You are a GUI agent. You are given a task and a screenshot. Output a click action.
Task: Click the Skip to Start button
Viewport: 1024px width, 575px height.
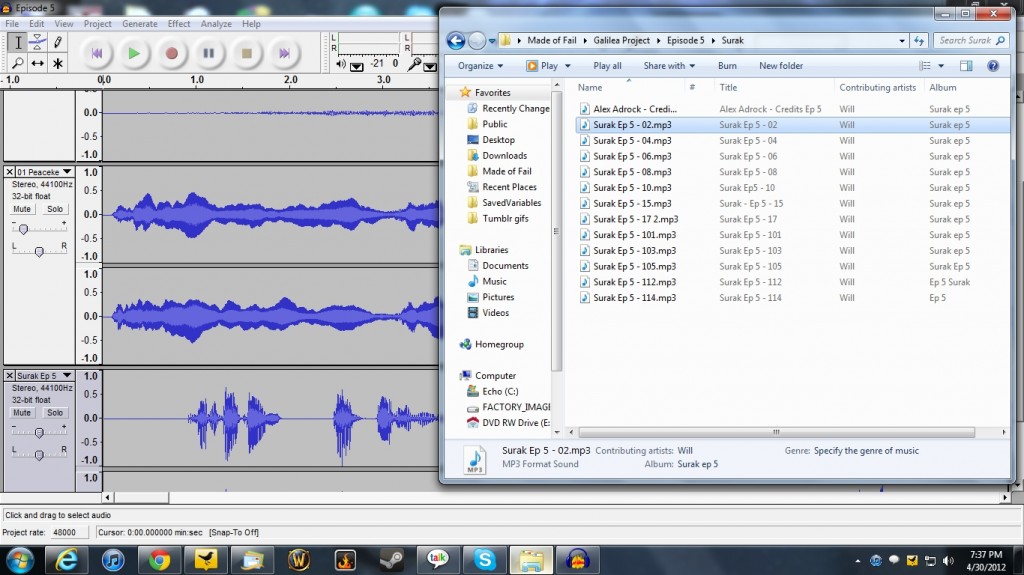(x=97, y=54)
